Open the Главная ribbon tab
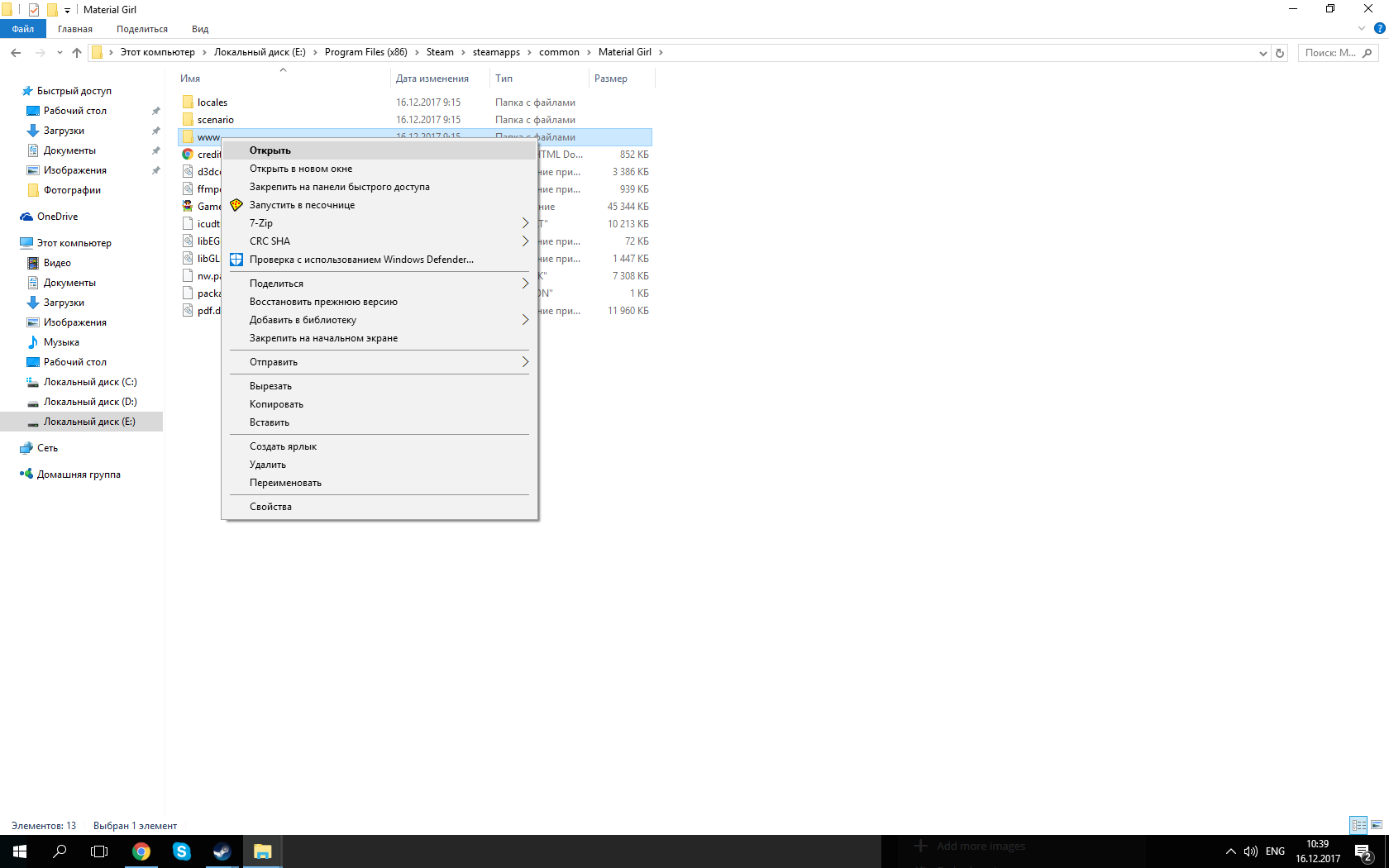The width and height of the screenshot is (1389, 868). [75, 29]
